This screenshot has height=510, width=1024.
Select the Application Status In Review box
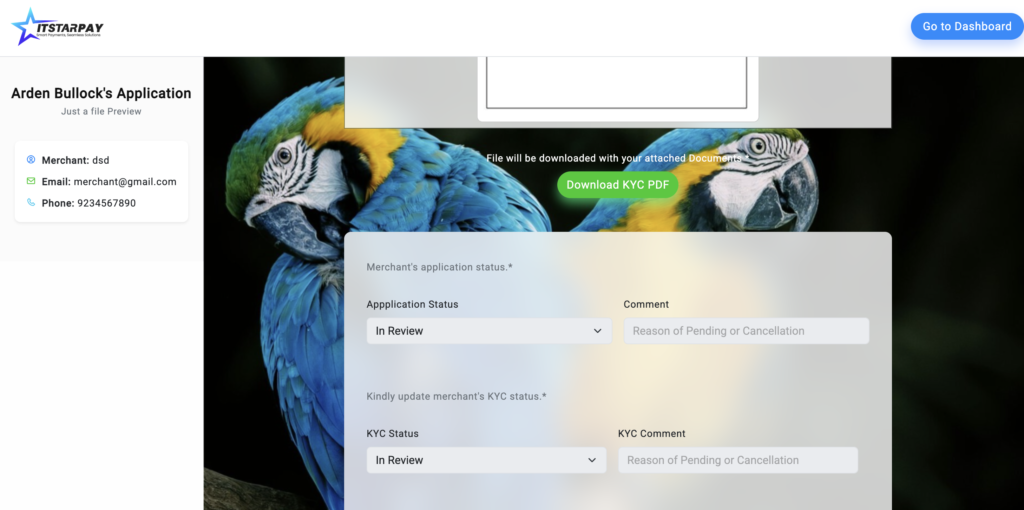click(x=489, y=331)
